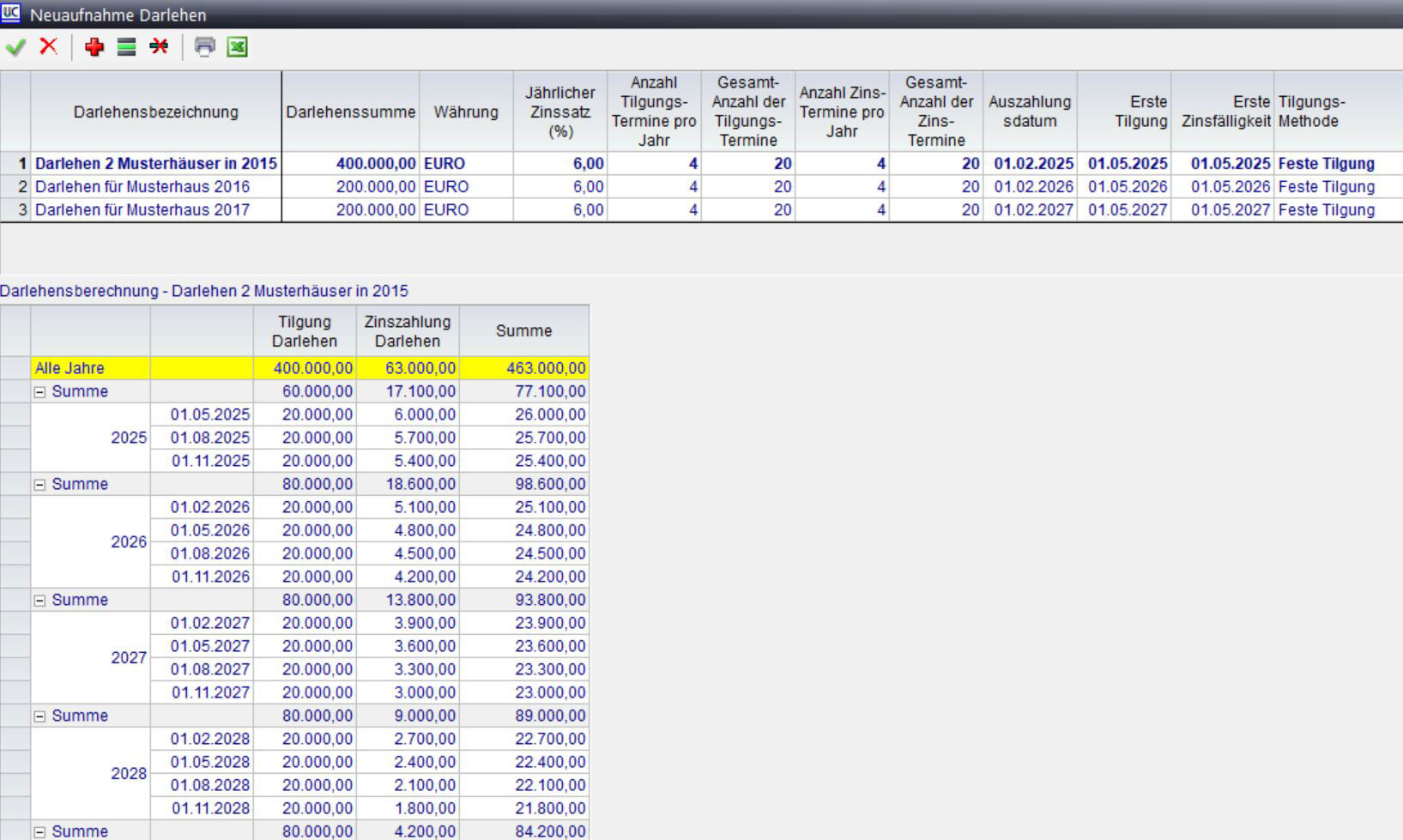This screenshot has width=1403, height=840.
Task: Delete row with crossed-out line icon
Action: tap(159, 47)
